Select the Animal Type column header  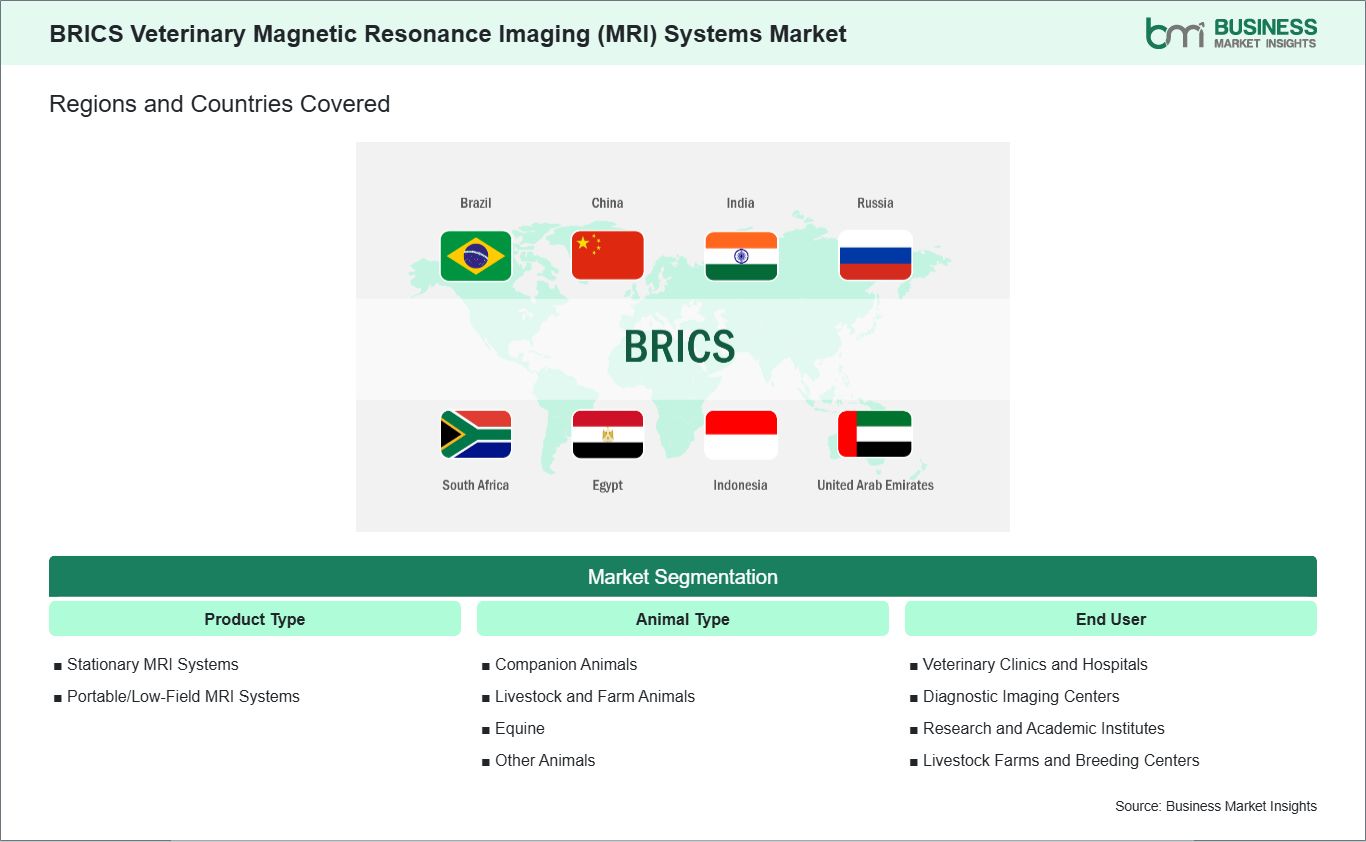pyautogui.click(x=683, y=619)
